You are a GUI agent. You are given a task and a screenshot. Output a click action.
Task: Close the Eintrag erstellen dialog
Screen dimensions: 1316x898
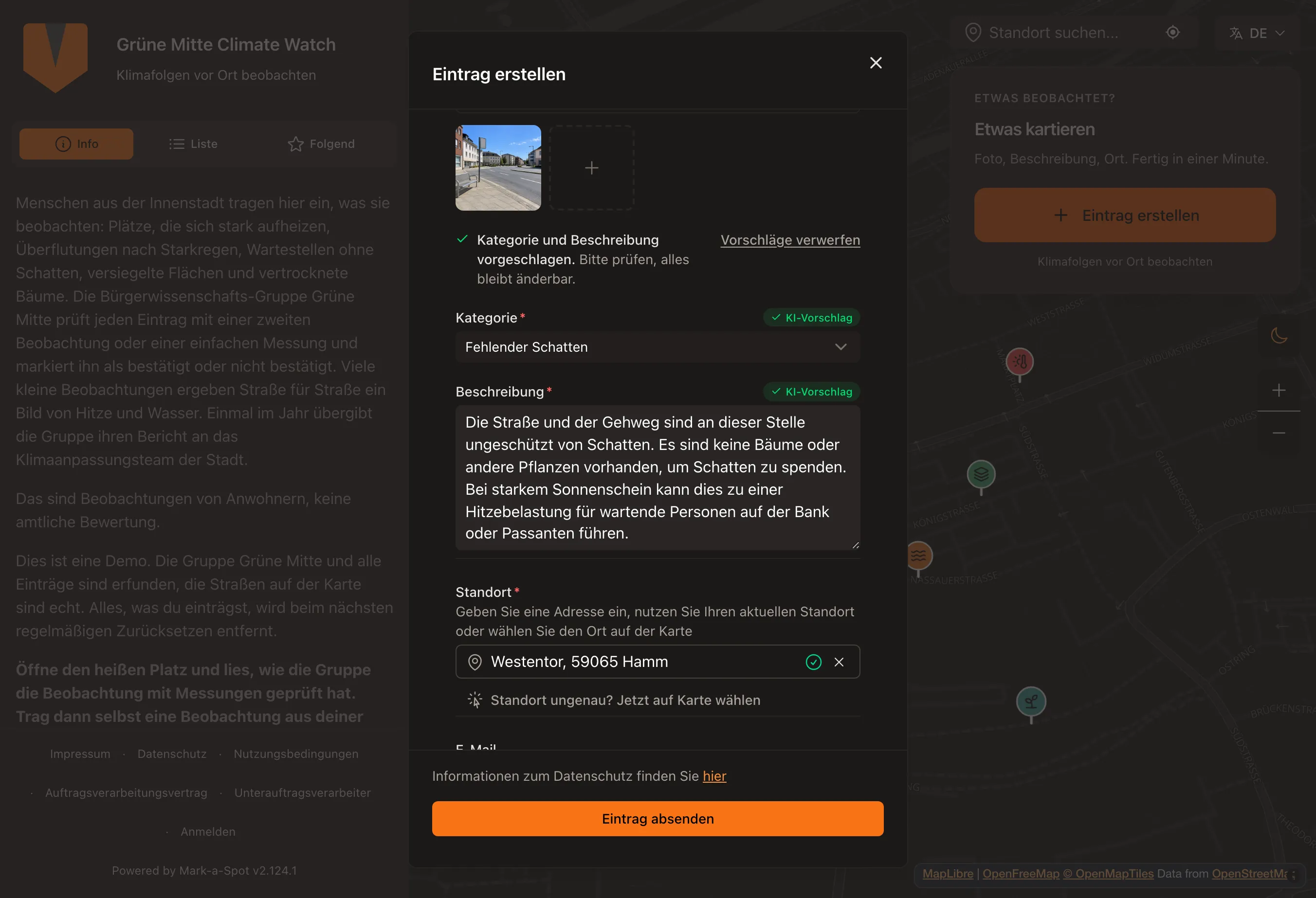tap(876, 63)
